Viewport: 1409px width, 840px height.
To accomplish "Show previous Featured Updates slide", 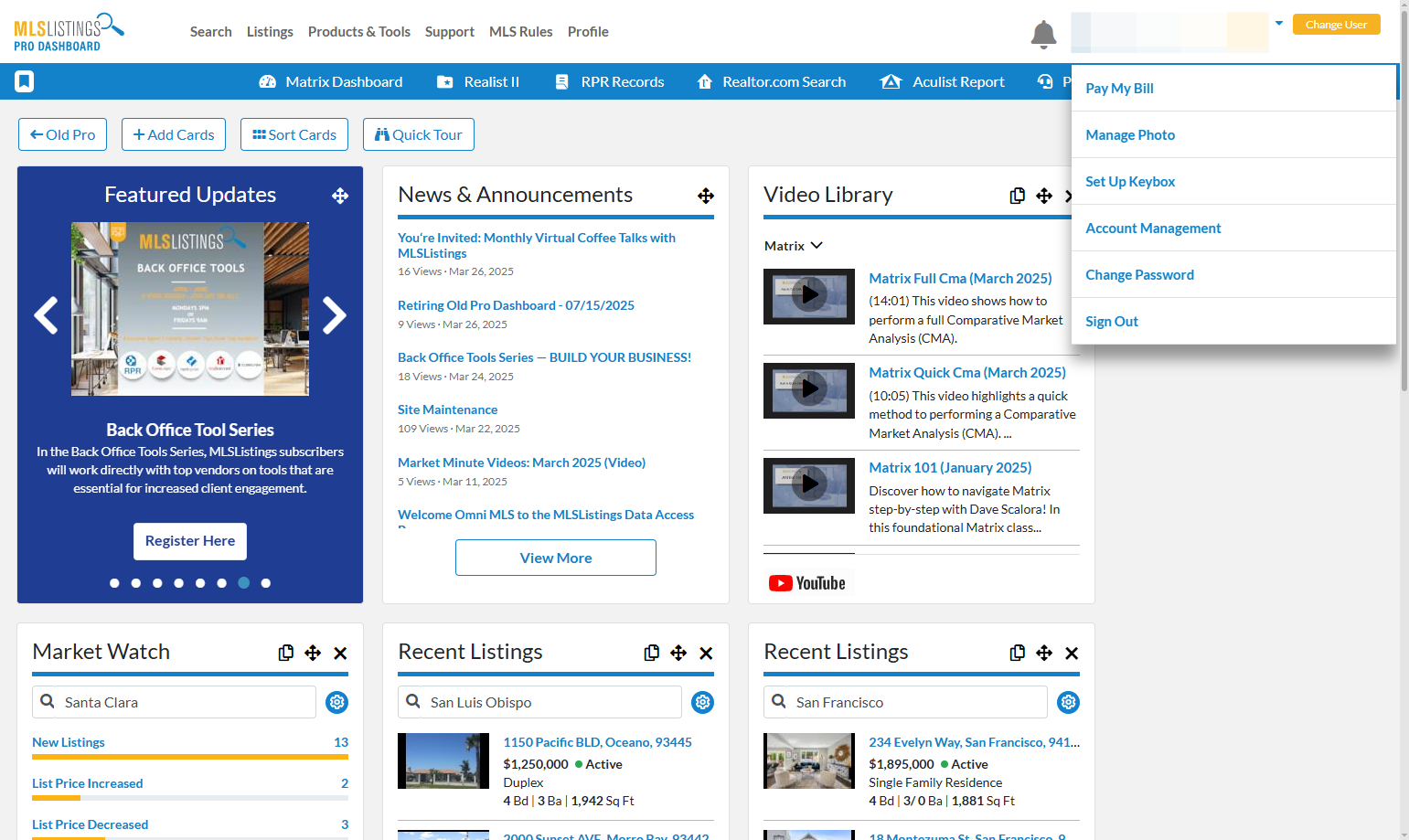I will coord(46,315).
